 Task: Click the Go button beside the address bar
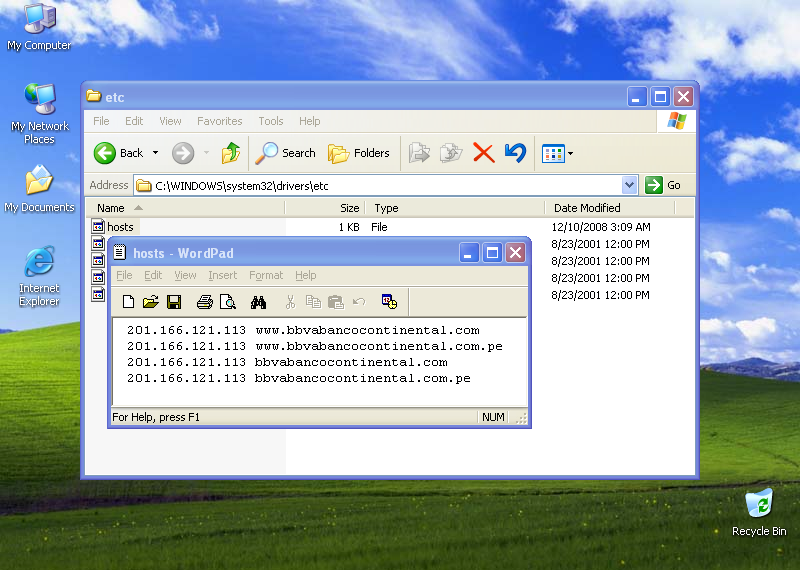pyautogui.click(x=663, y=185)
